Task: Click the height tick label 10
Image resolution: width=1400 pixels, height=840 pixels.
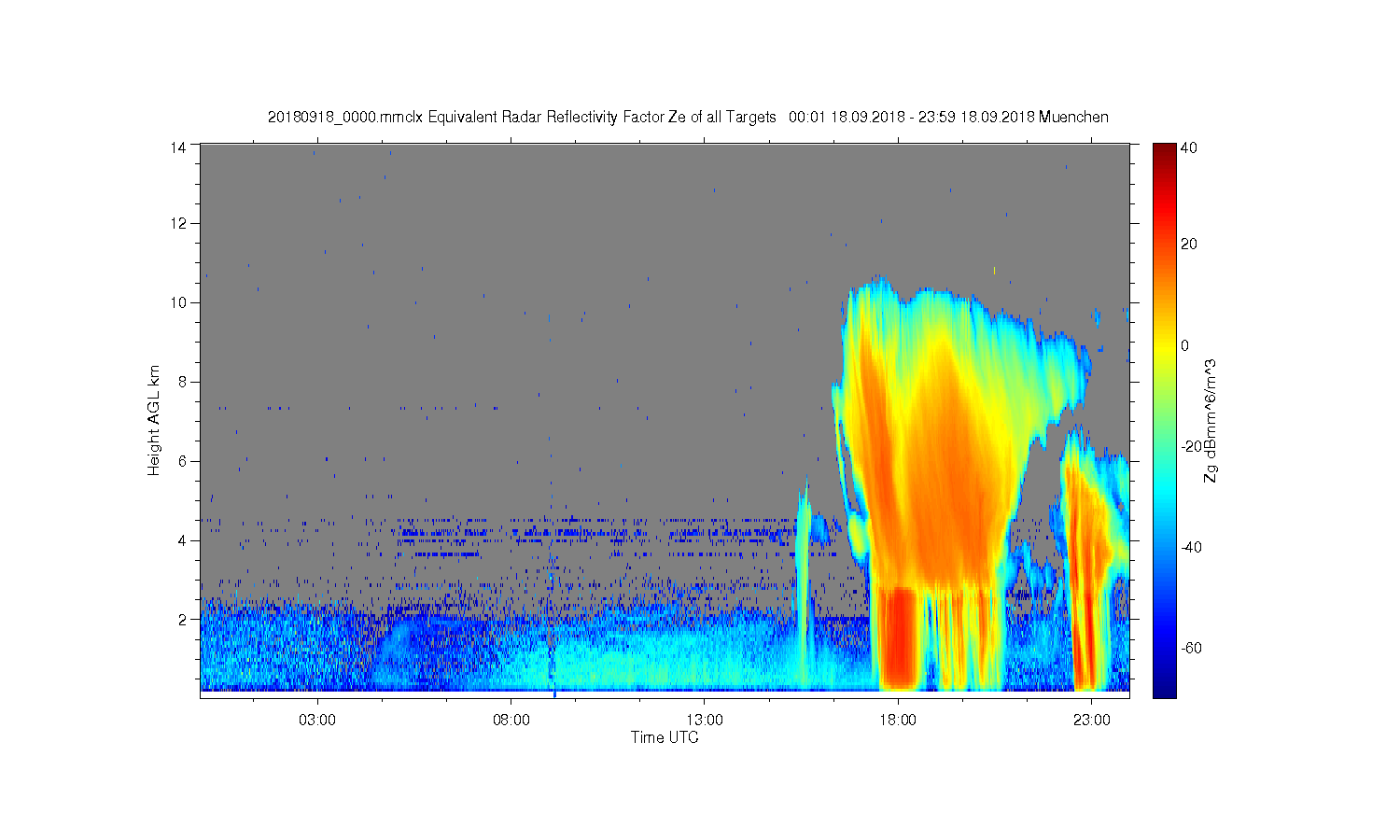Action: (x=178, y=302)
